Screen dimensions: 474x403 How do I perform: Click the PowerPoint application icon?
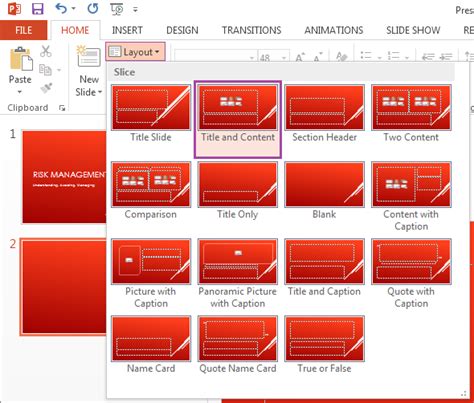click(14, 8)
